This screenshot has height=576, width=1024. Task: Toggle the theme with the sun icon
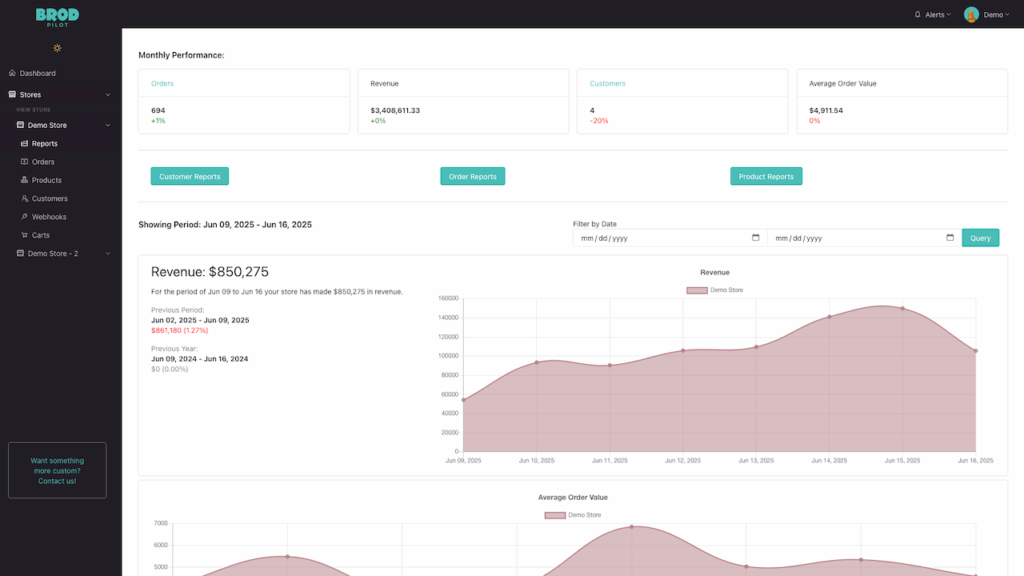pos(57,47)
